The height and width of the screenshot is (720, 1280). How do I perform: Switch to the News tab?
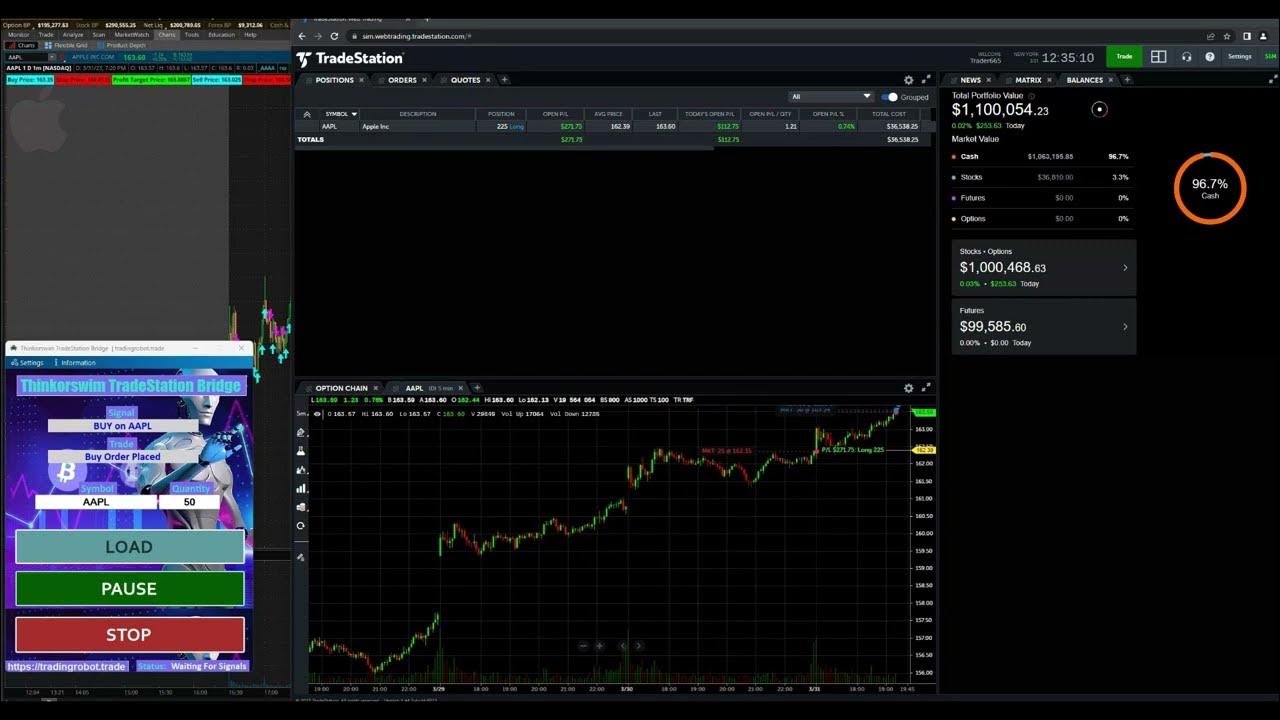[971, 80]
